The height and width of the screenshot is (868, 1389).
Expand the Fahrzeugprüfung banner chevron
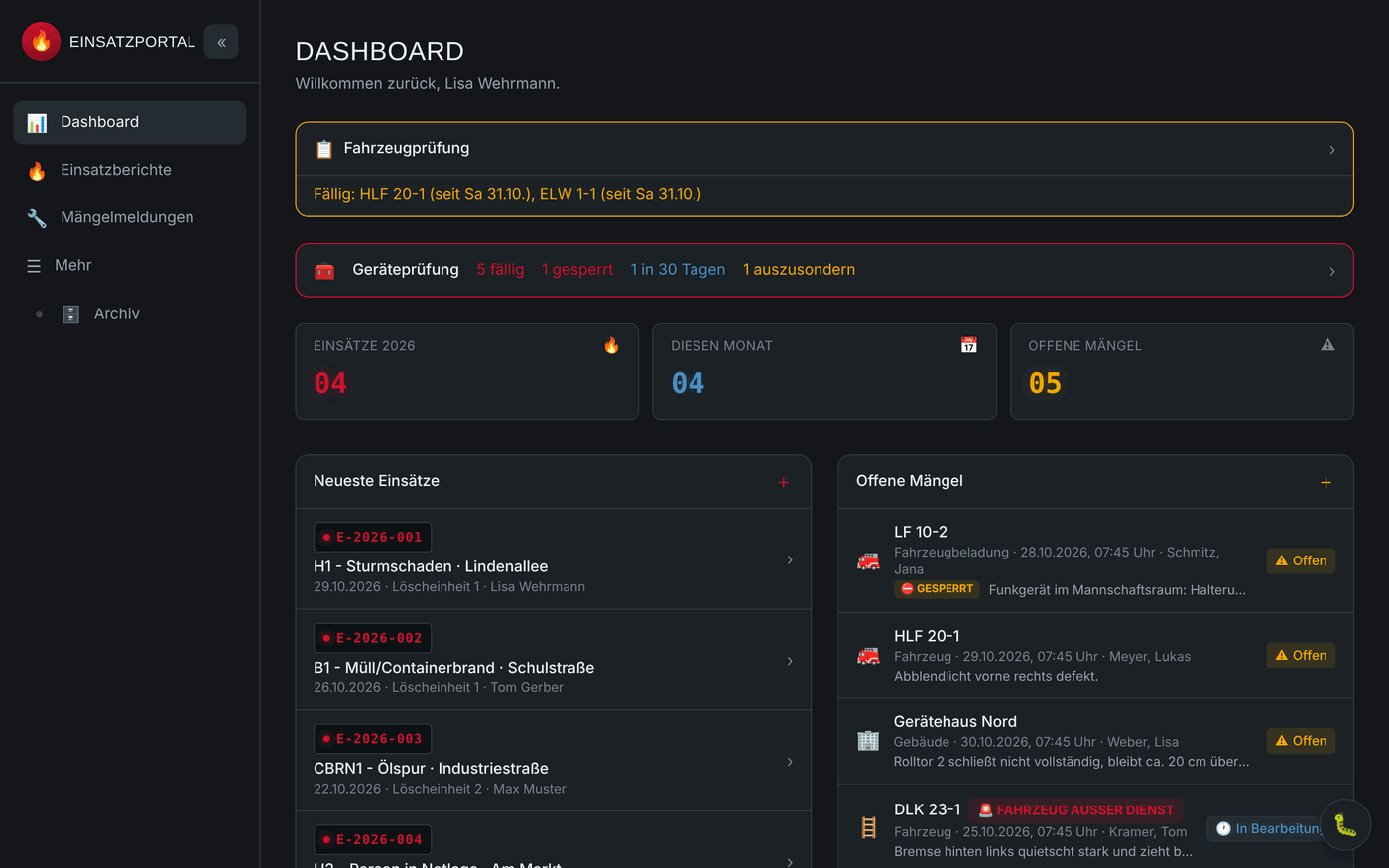tap(1331, 150)
